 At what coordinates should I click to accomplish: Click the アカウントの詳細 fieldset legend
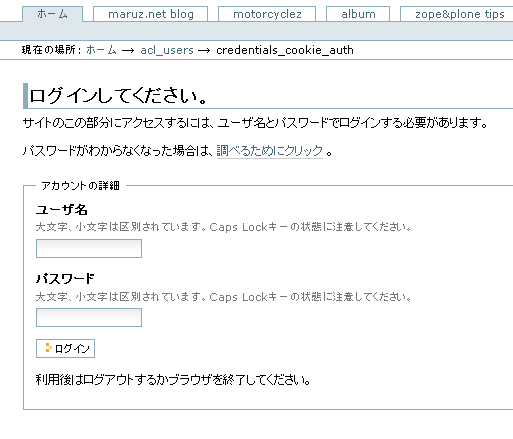click(x=80, y=186)
